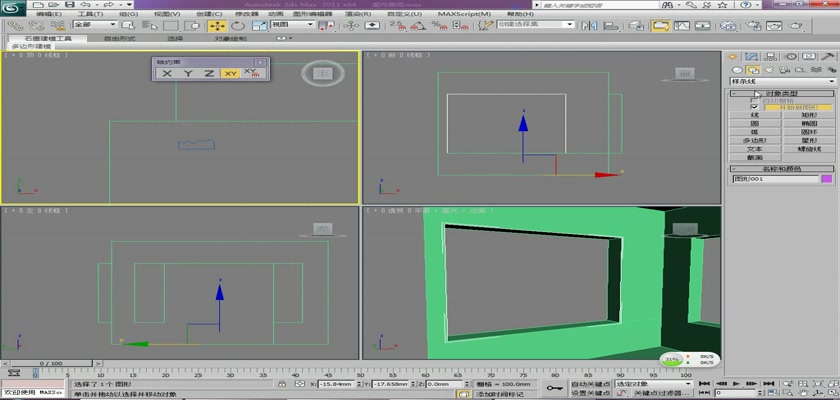Open the 全部 selection filter dropdown

(95, 25)
